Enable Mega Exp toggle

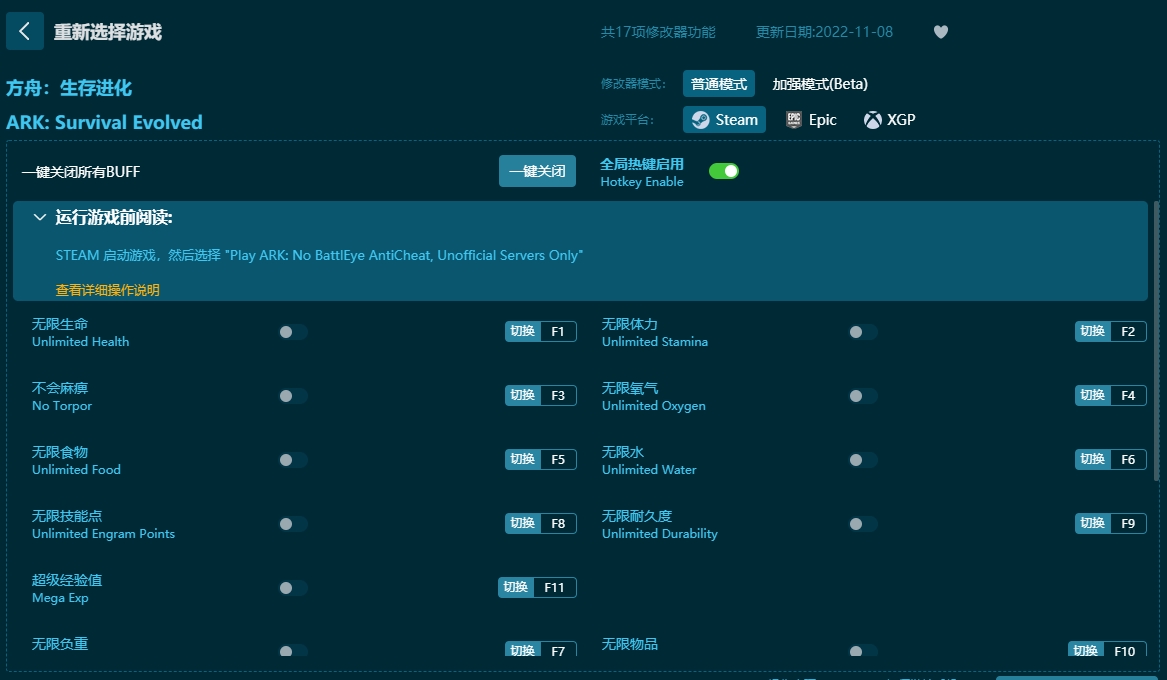click(x=292, y=588)
